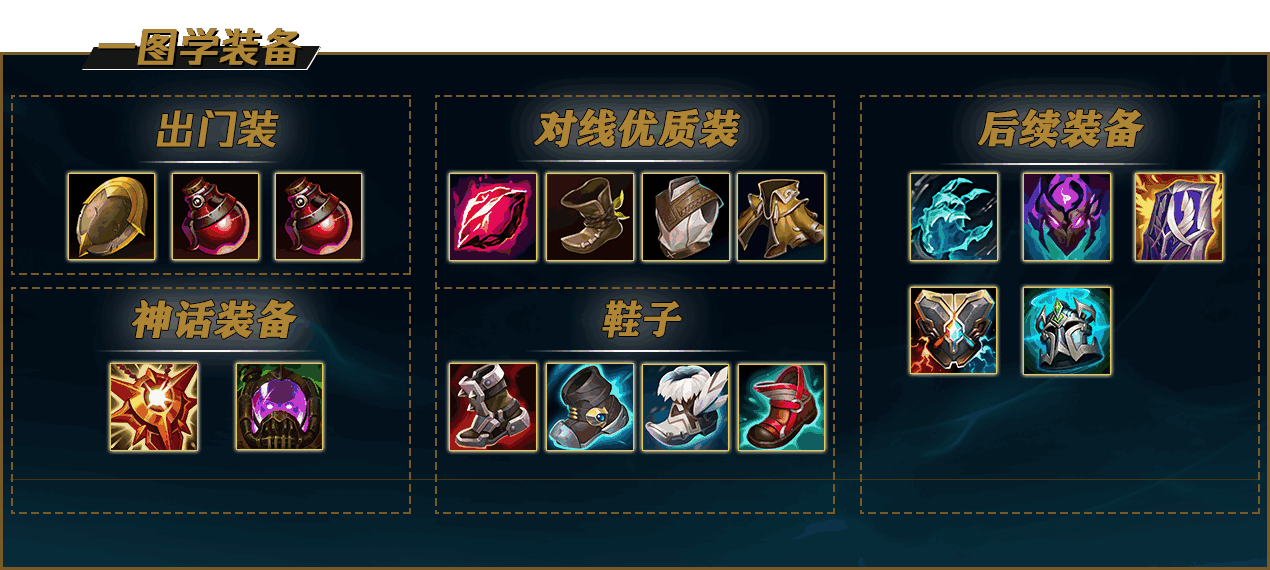Select the red Mobility Boots icon
This screenshot has width=1270, height=570.
point(782,407)
